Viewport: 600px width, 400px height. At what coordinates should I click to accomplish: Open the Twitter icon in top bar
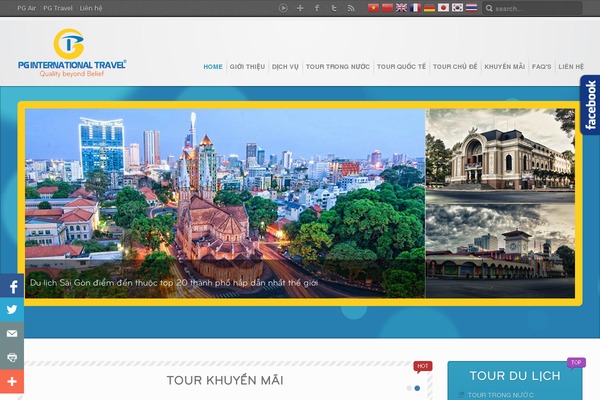[x=334, y=8]
